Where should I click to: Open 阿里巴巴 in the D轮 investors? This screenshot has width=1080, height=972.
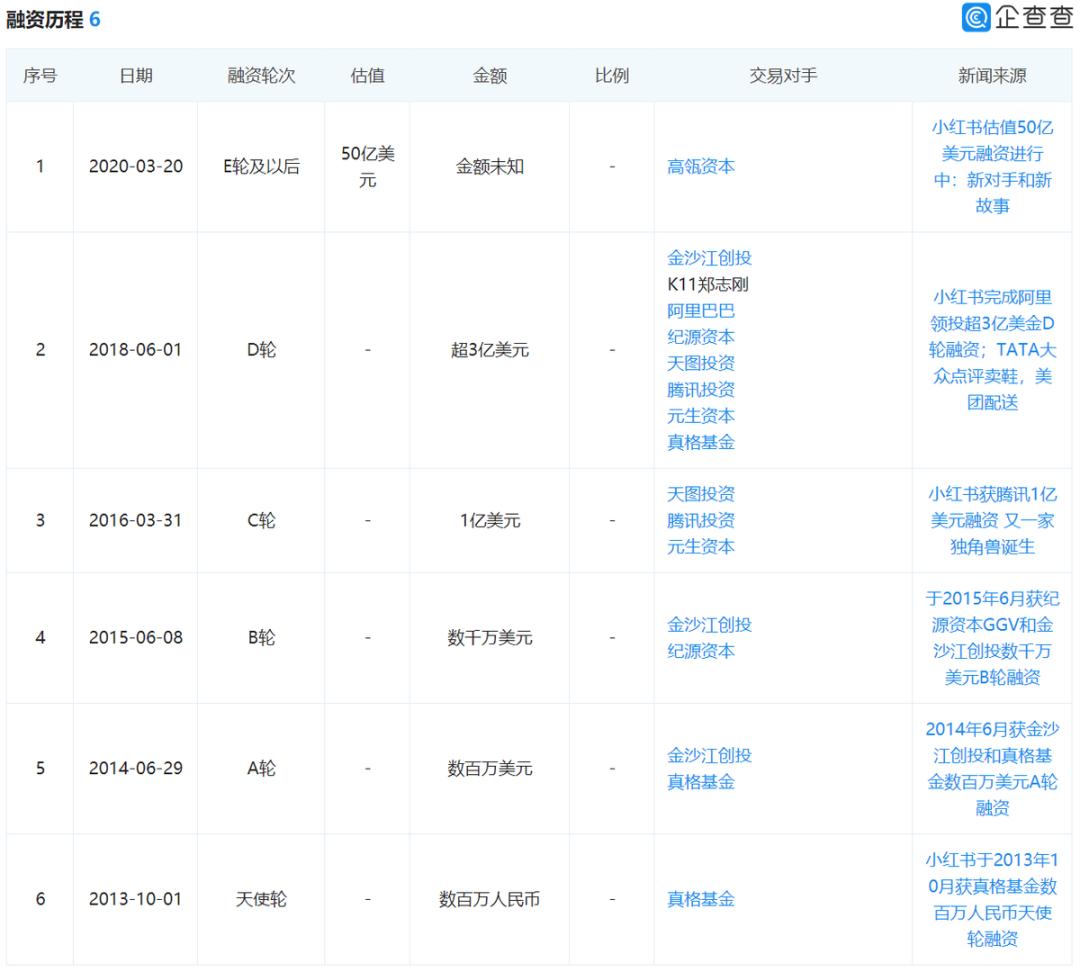point(701,310)
